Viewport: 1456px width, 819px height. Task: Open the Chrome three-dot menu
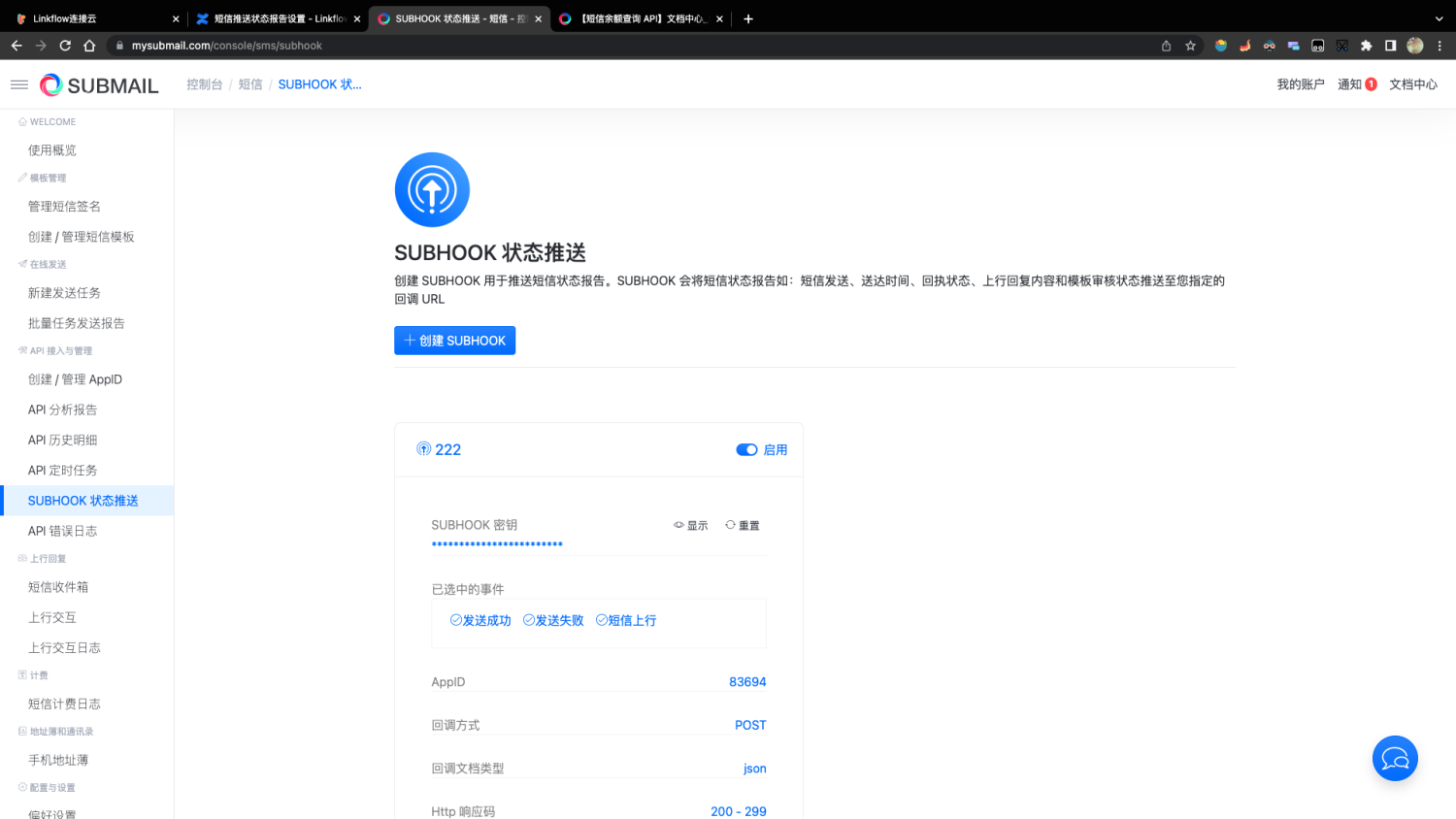(x=1439, y=46)
